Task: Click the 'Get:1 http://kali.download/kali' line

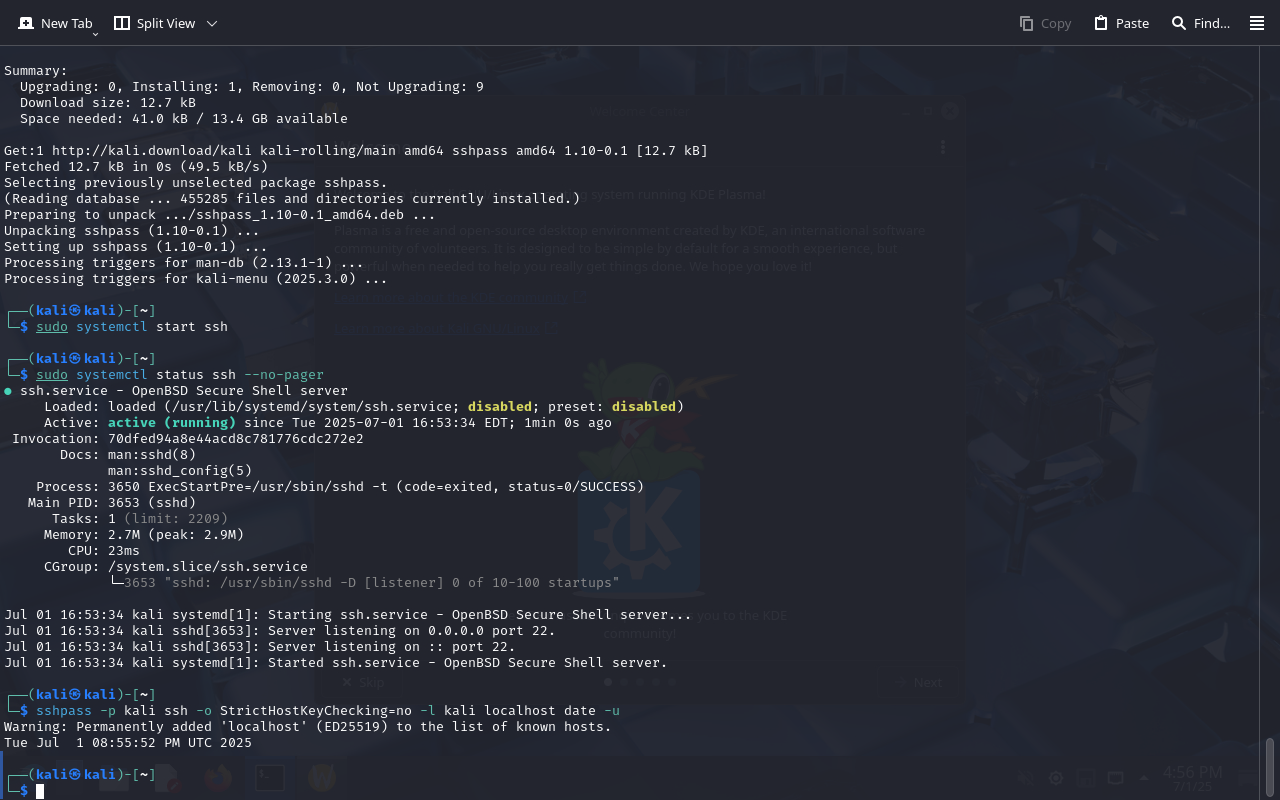Action: [x=356, y=151]
